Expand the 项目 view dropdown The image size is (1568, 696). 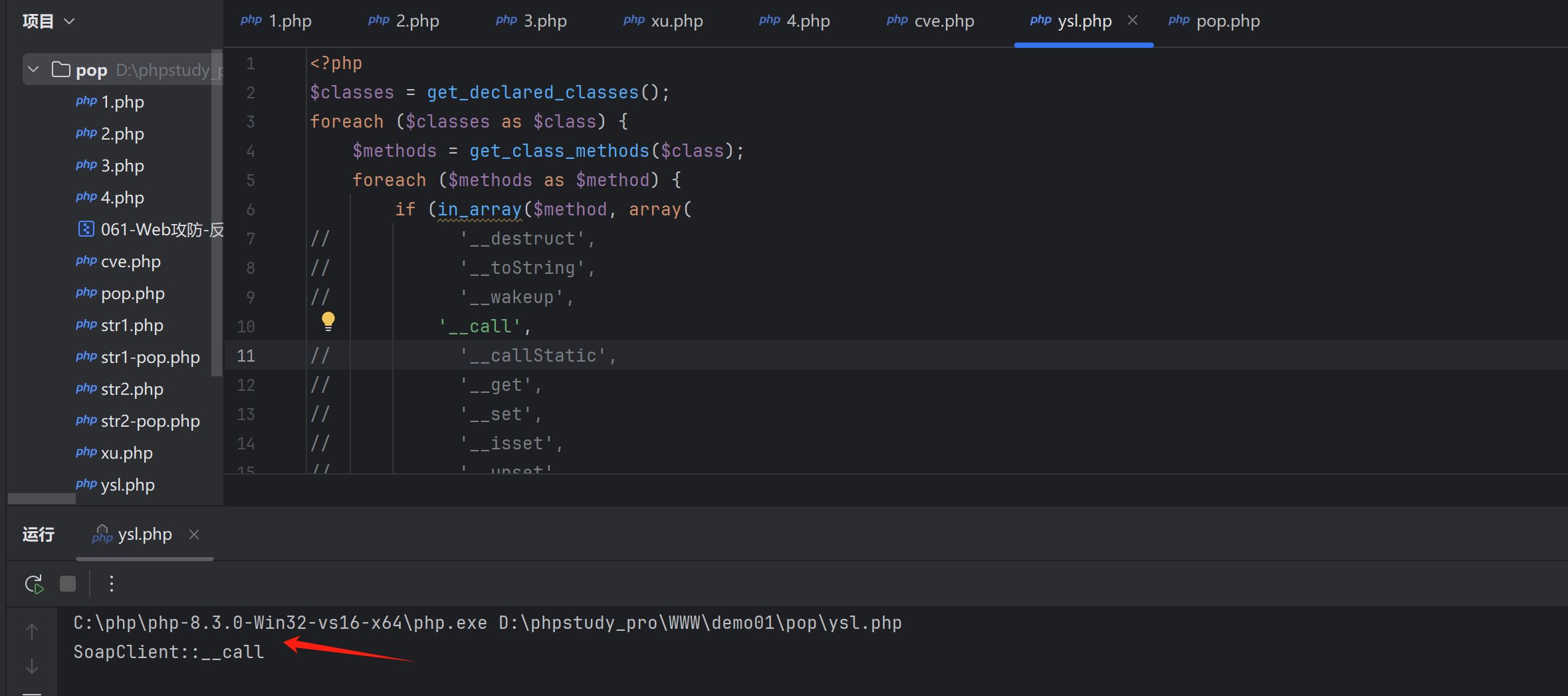point(69,21)
